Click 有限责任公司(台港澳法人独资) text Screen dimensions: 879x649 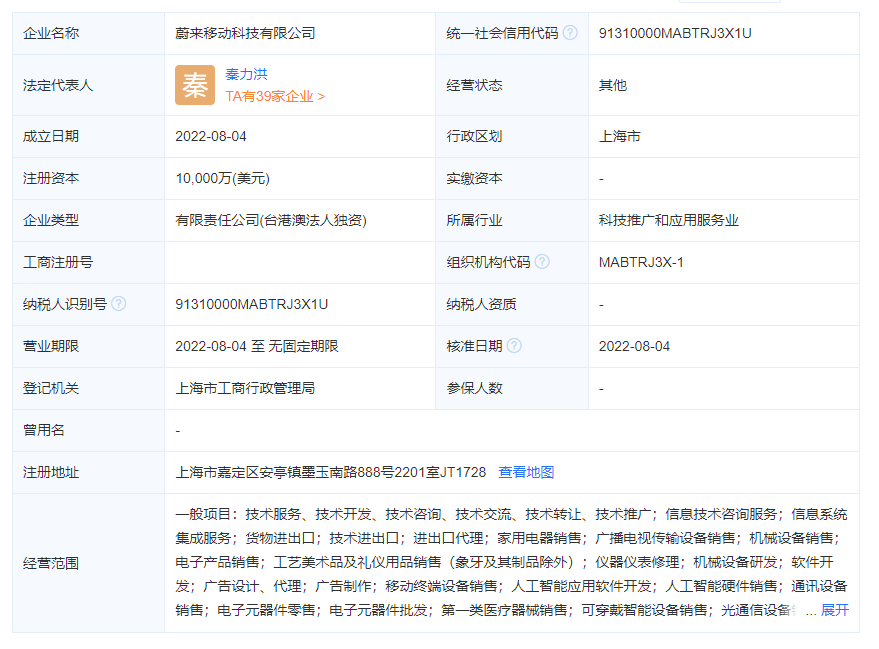point(271,220)
